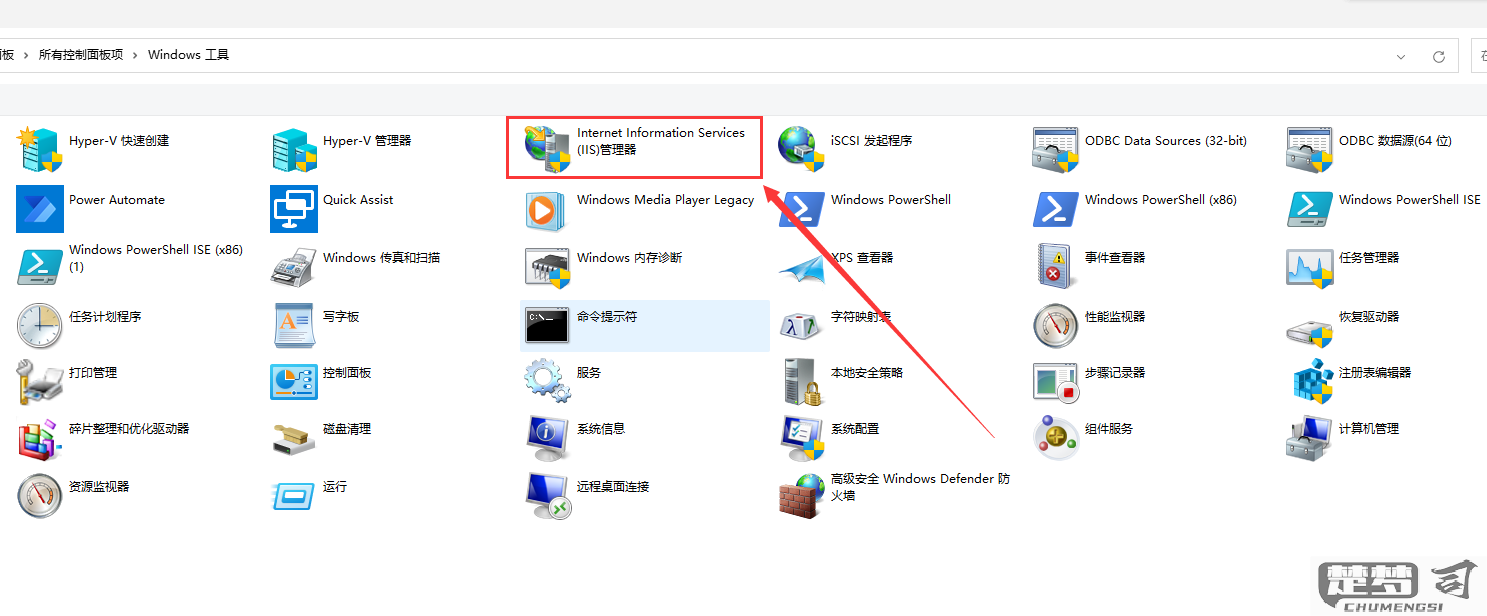
Task: Click the XPS 查看器 icon
Action: click(x=802, y=267)
